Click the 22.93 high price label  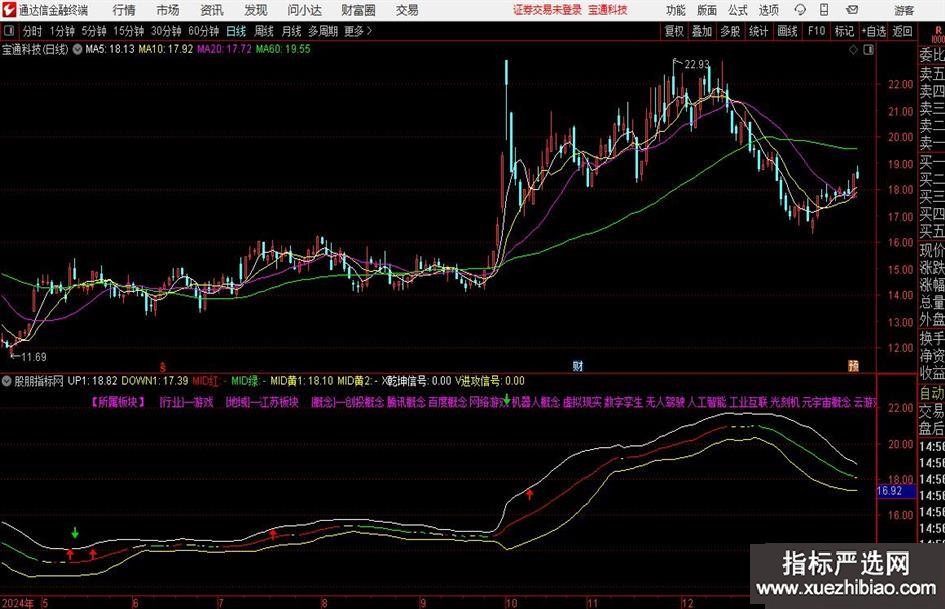[697, 64]
